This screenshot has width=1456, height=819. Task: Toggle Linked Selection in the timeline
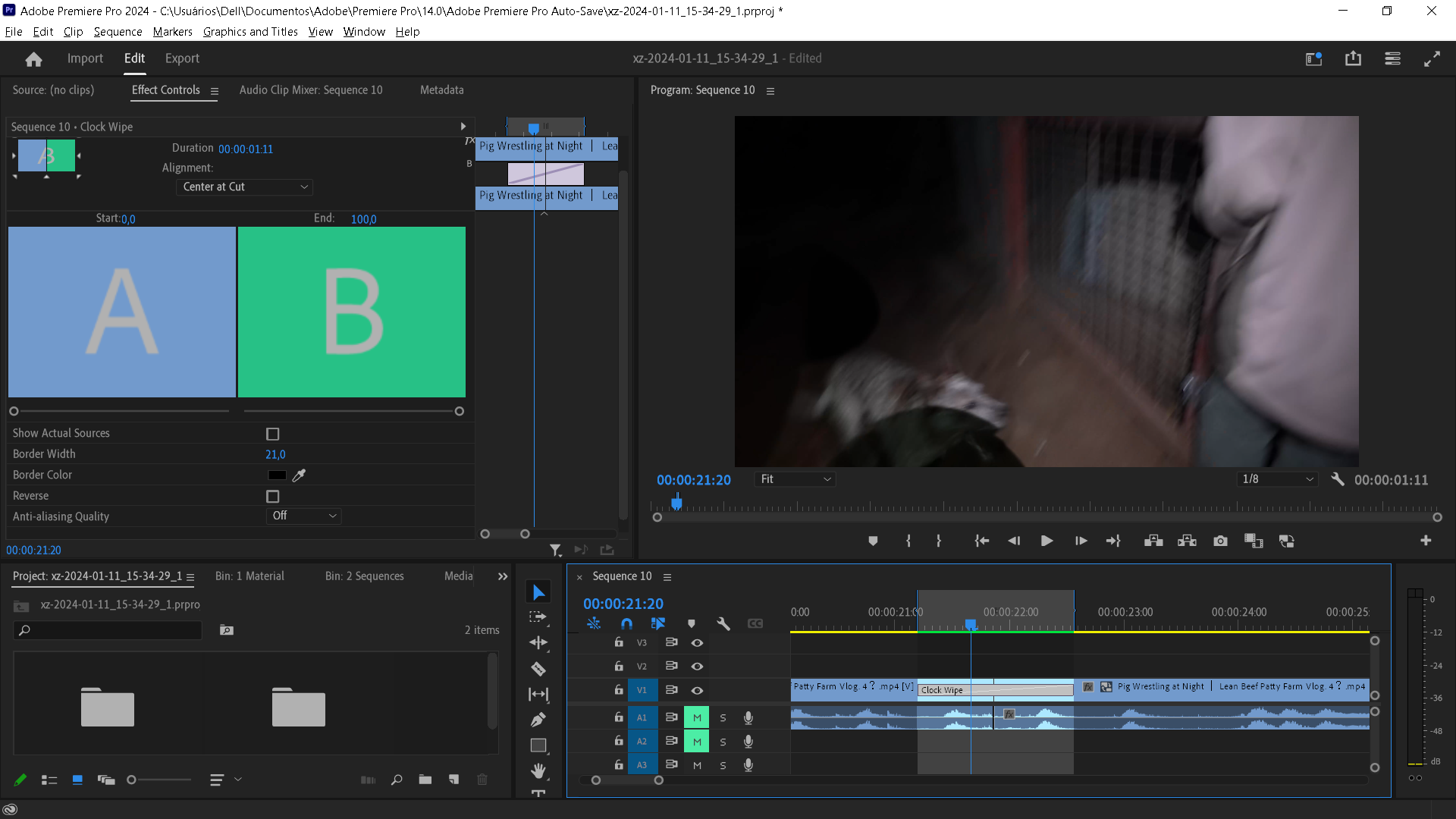point(658,623)
